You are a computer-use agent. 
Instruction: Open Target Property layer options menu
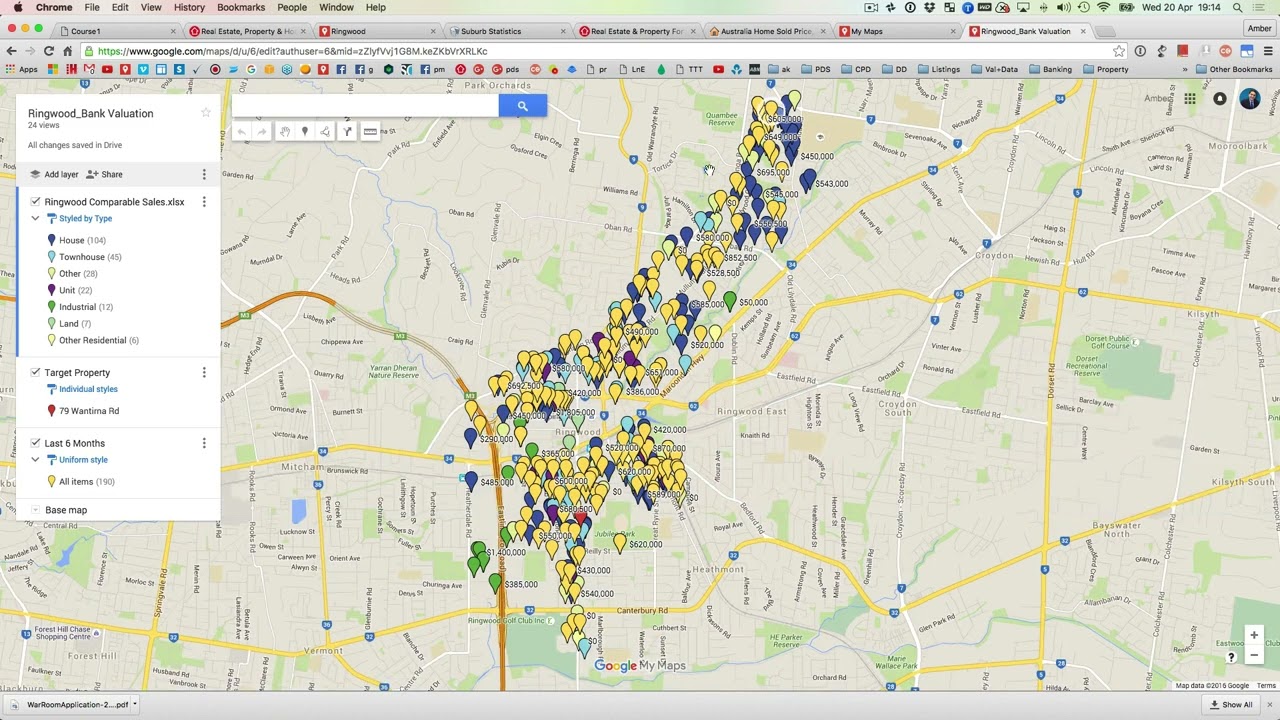pos(204,372)
